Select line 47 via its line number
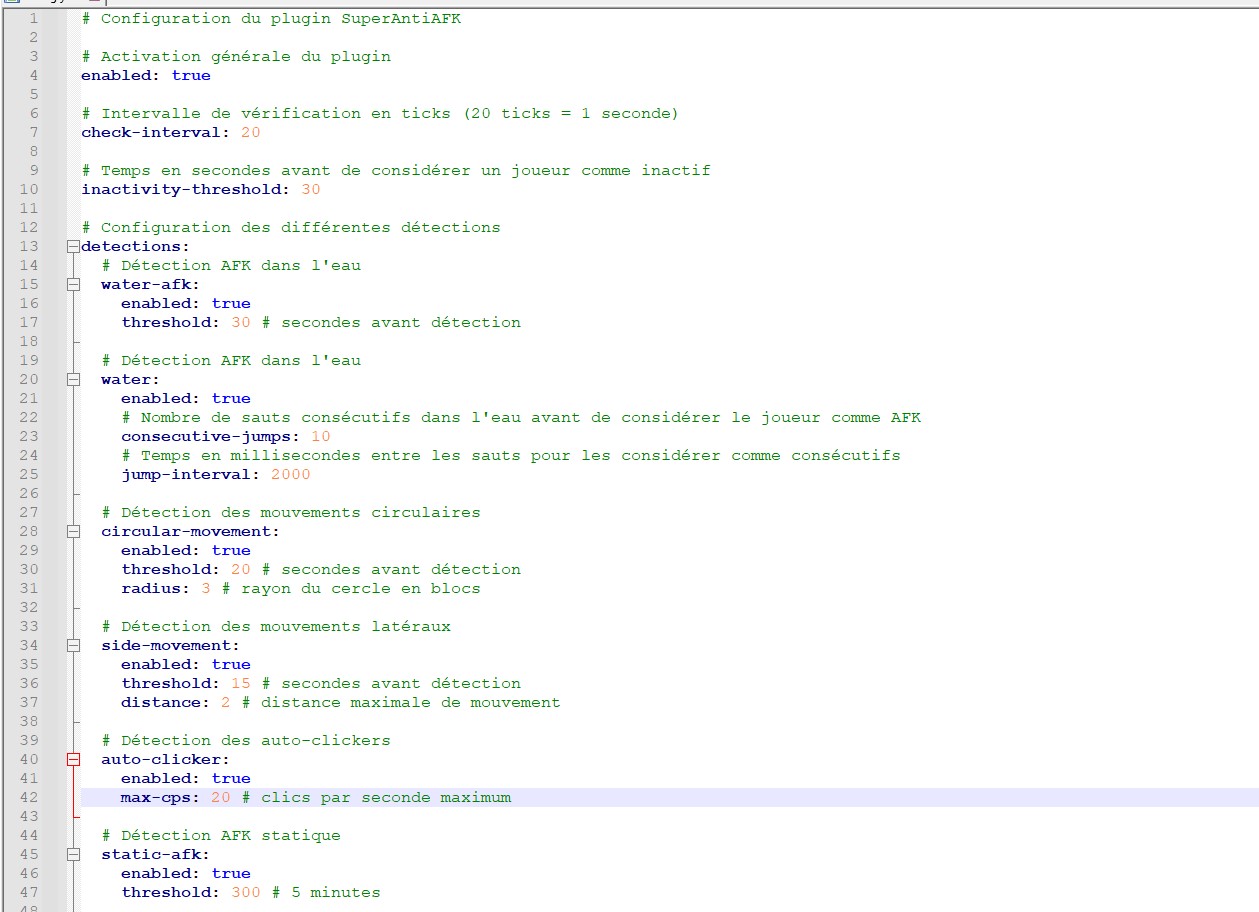This screenshot has height=912, width=1259. pyautogui.click(x=29, y=892)
